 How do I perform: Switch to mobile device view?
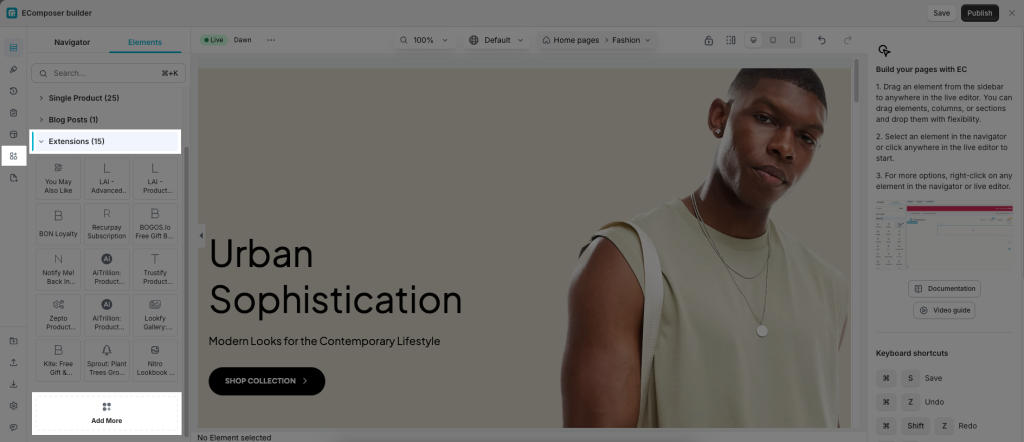(792, 40)
